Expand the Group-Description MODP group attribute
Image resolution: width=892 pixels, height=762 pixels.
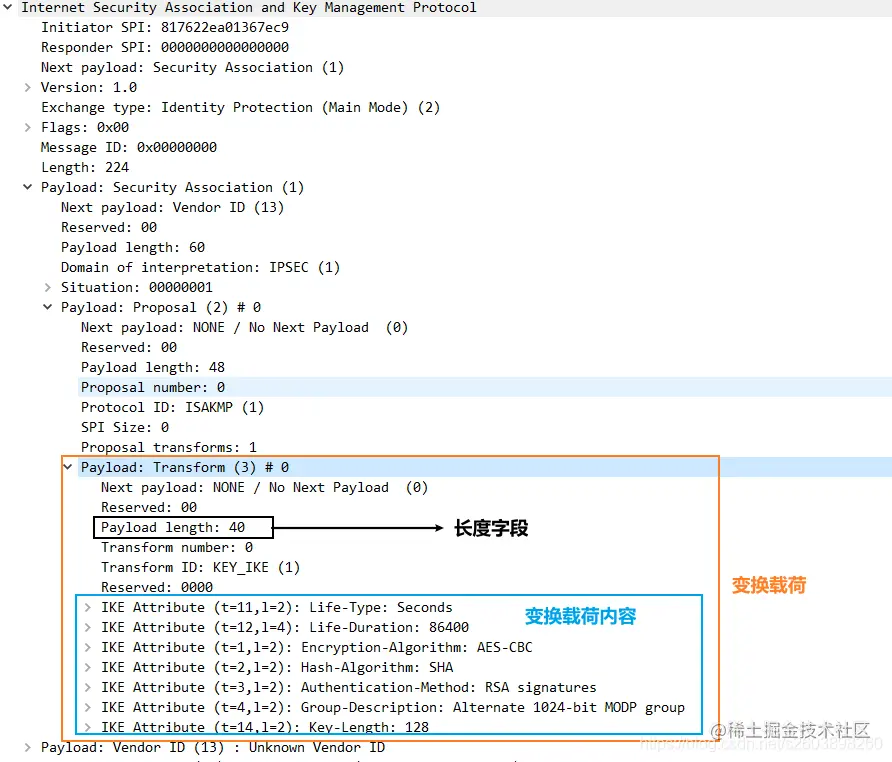pos(88,707)
